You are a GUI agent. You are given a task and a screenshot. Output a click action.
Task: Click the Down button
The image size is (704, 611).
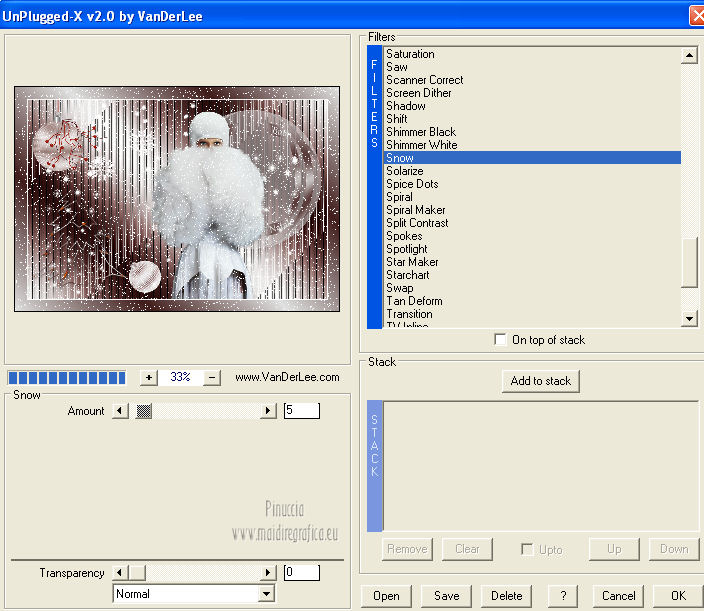pyautogui.click(x=674, y=549)
